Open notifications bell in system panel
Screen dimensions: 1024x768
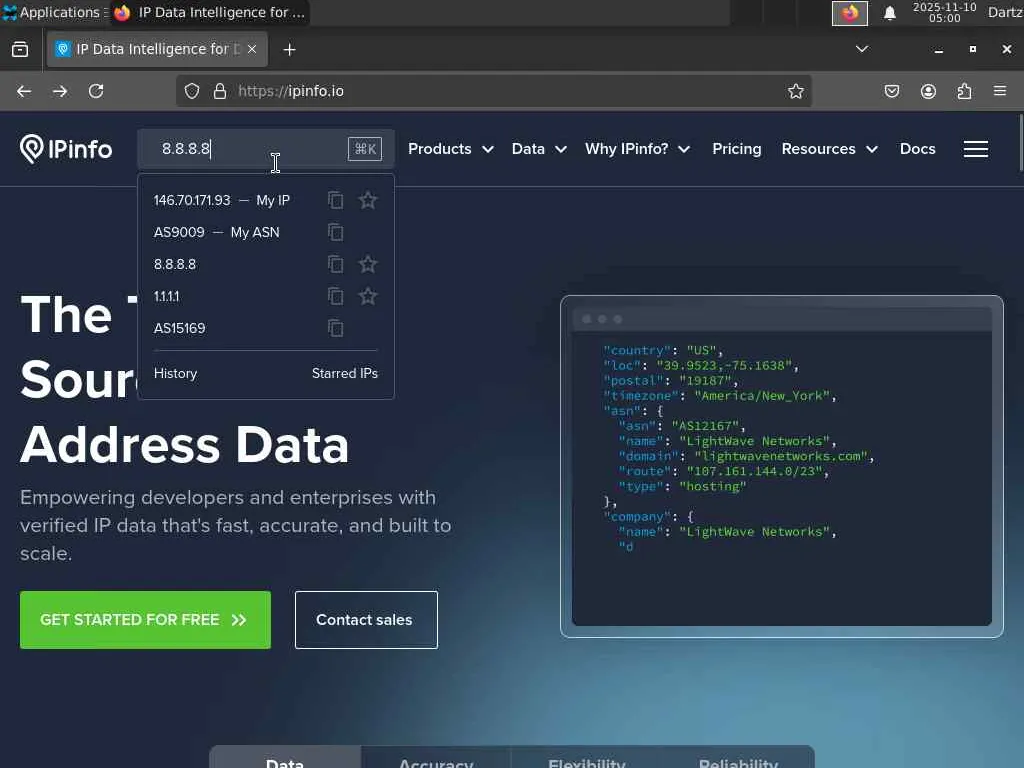point(889,13)
